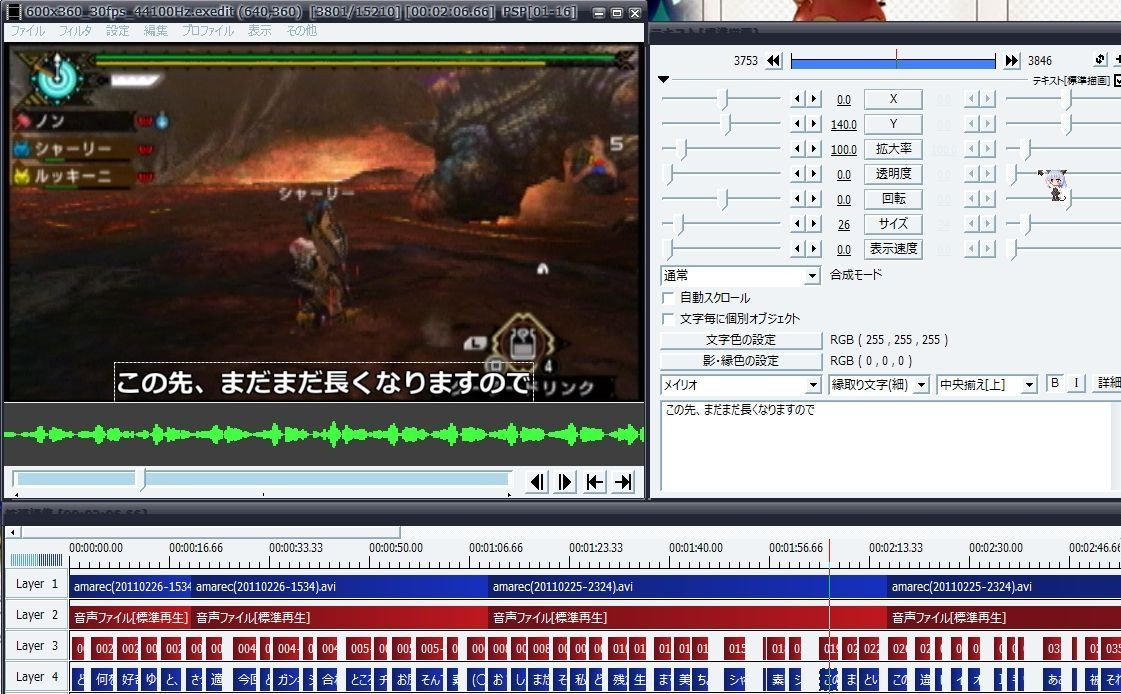Viewport: 1121px width, 694px height.
Task: Open the 合成モード blend mode dropdown
Action: (741, 275)
